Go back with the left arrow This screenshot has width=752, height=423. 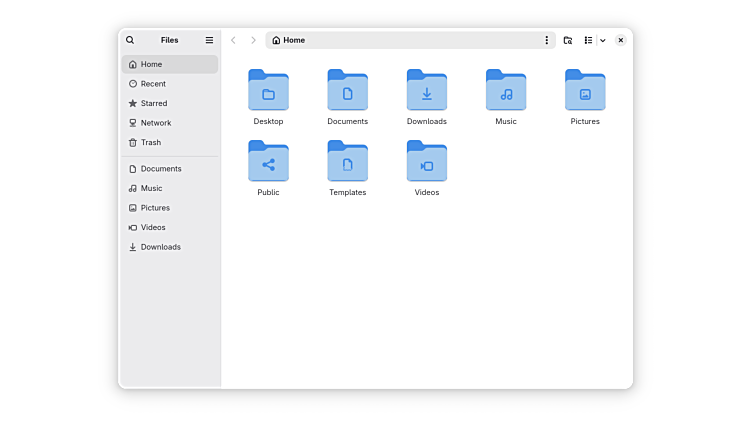233,40
